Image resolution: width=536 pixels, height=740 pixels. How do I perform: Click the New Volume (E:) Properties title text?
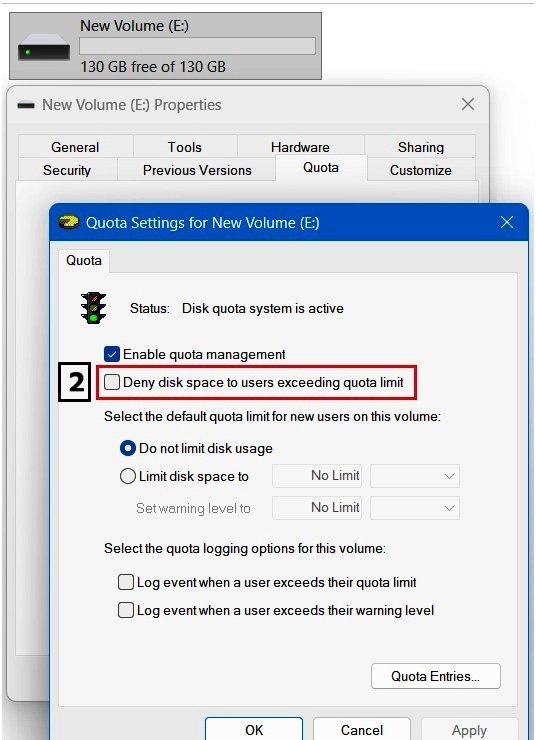pyautogui.click(x=132, y=105)
